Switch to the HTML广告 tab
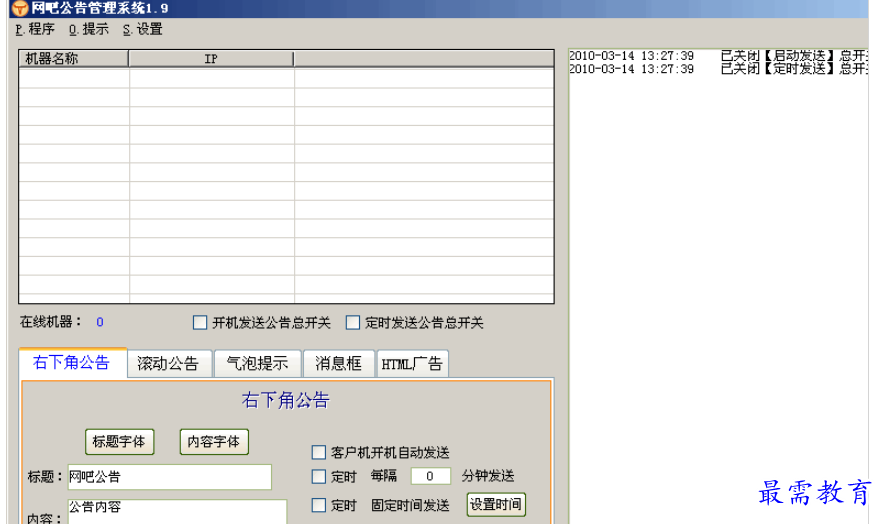The height and width of the screenshot is (524, 880). tap(412, 364)
